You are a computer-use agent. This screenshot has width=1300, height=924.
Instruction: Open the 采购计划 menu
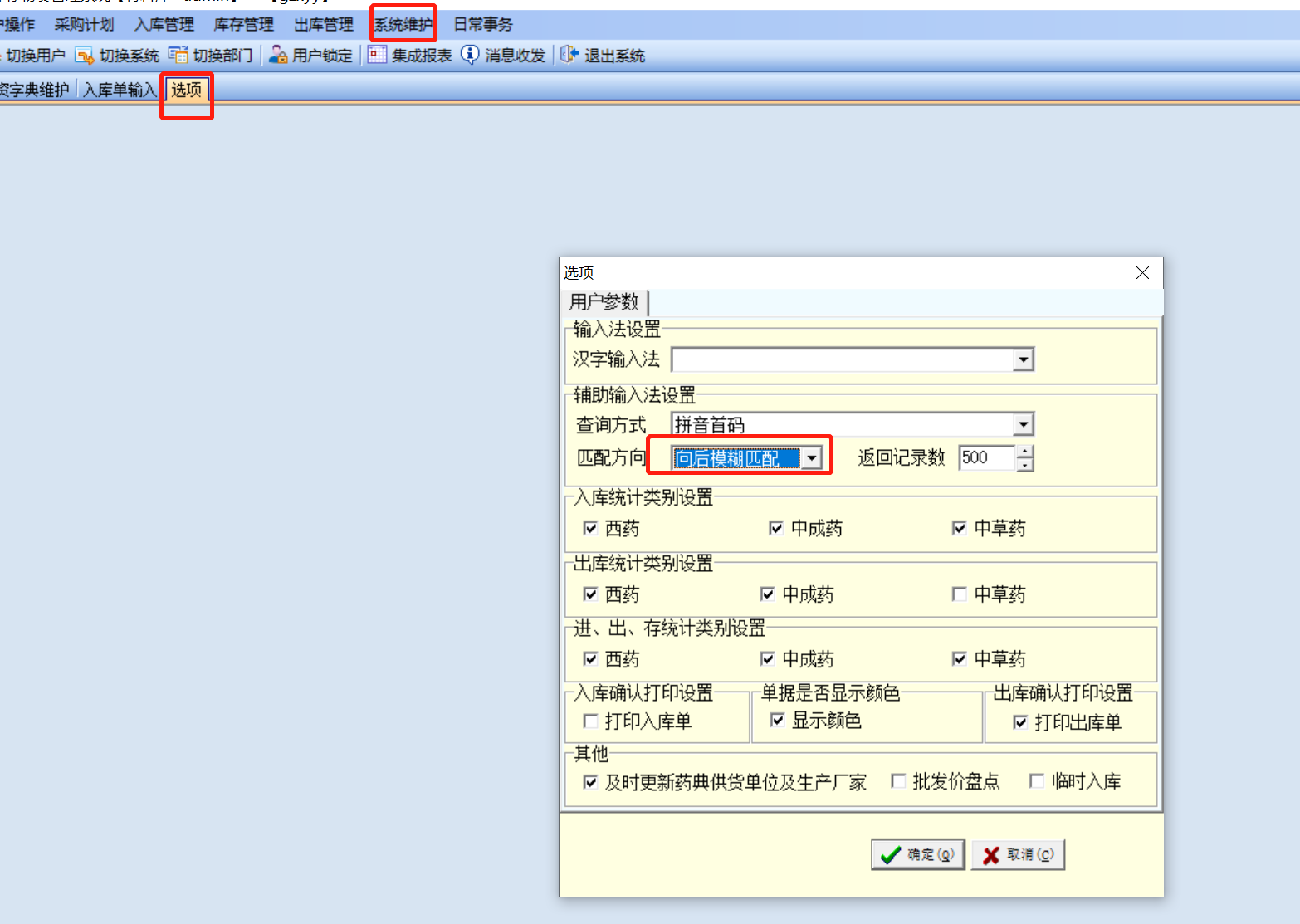(x=84, y=25)
